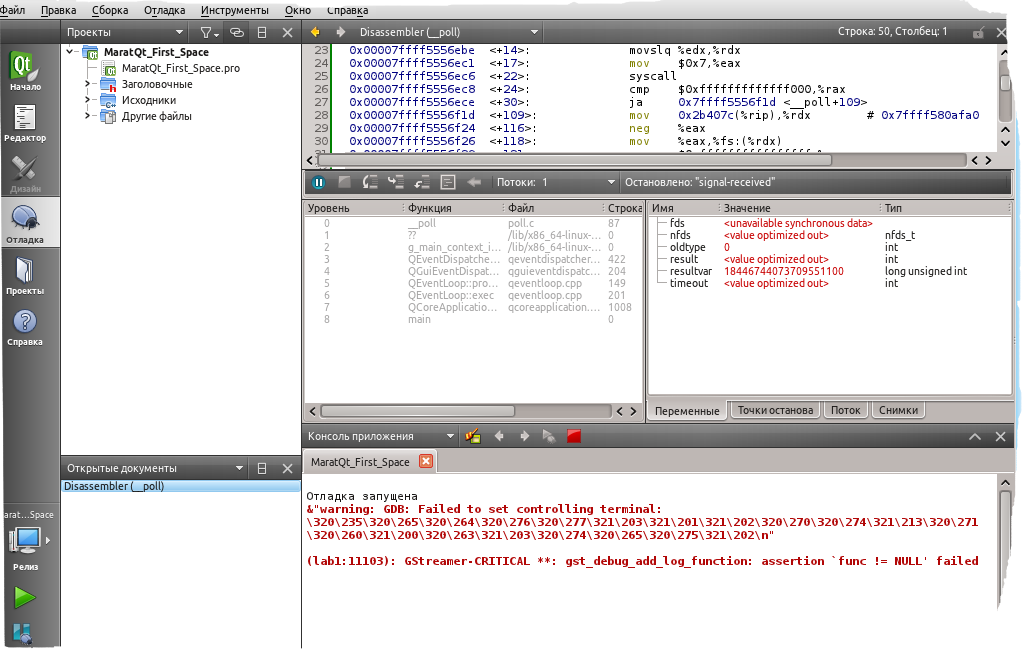
Task: Select MaratQt_First_Space.pro in project tree
Action: point(181,68)
